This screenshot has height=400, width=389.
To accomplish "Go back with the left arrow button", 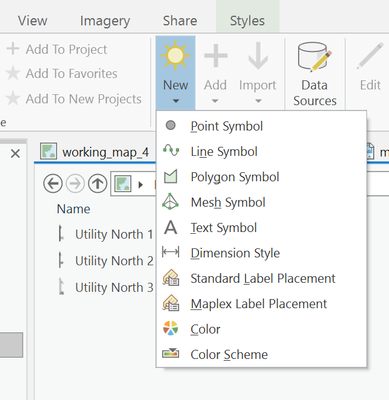I will 53,183.
